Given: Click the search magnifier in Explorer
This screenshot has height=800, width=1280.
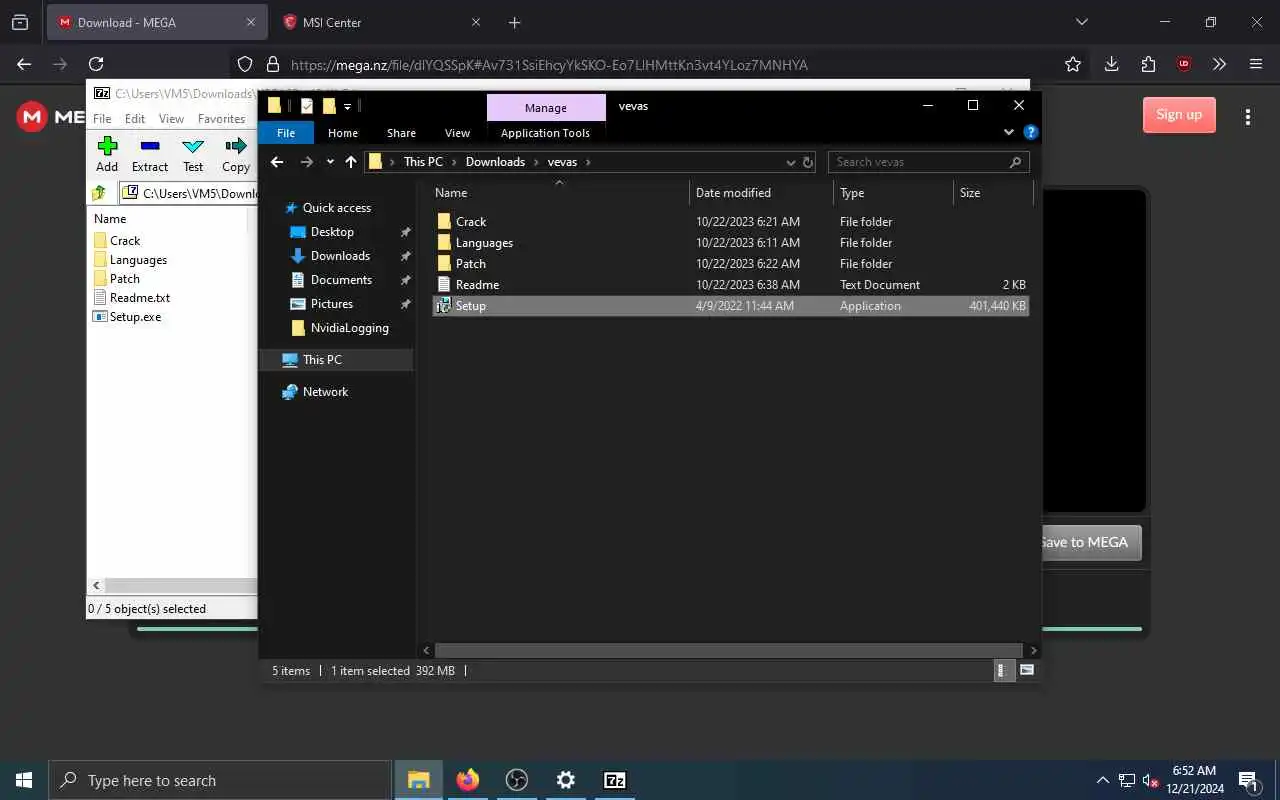Looking at the screenshot, I should click(x=1015, y=162).
